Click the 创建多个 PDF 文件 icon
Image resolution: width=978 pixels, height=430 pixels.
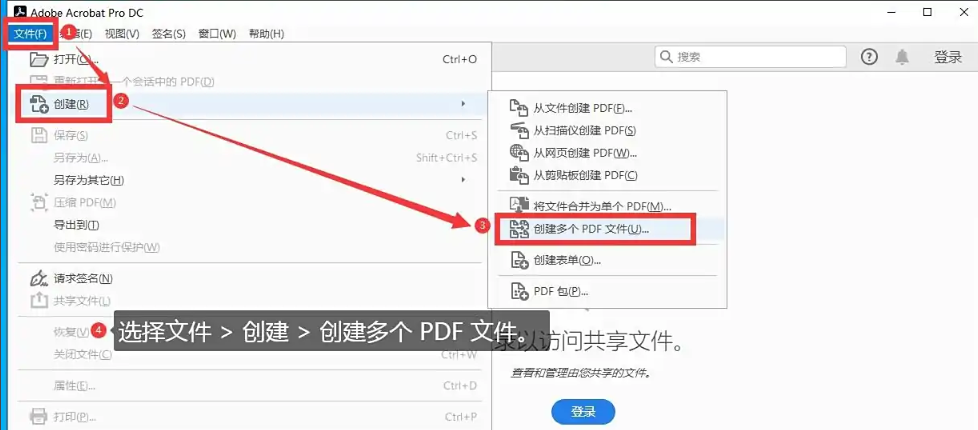[519, 229]
